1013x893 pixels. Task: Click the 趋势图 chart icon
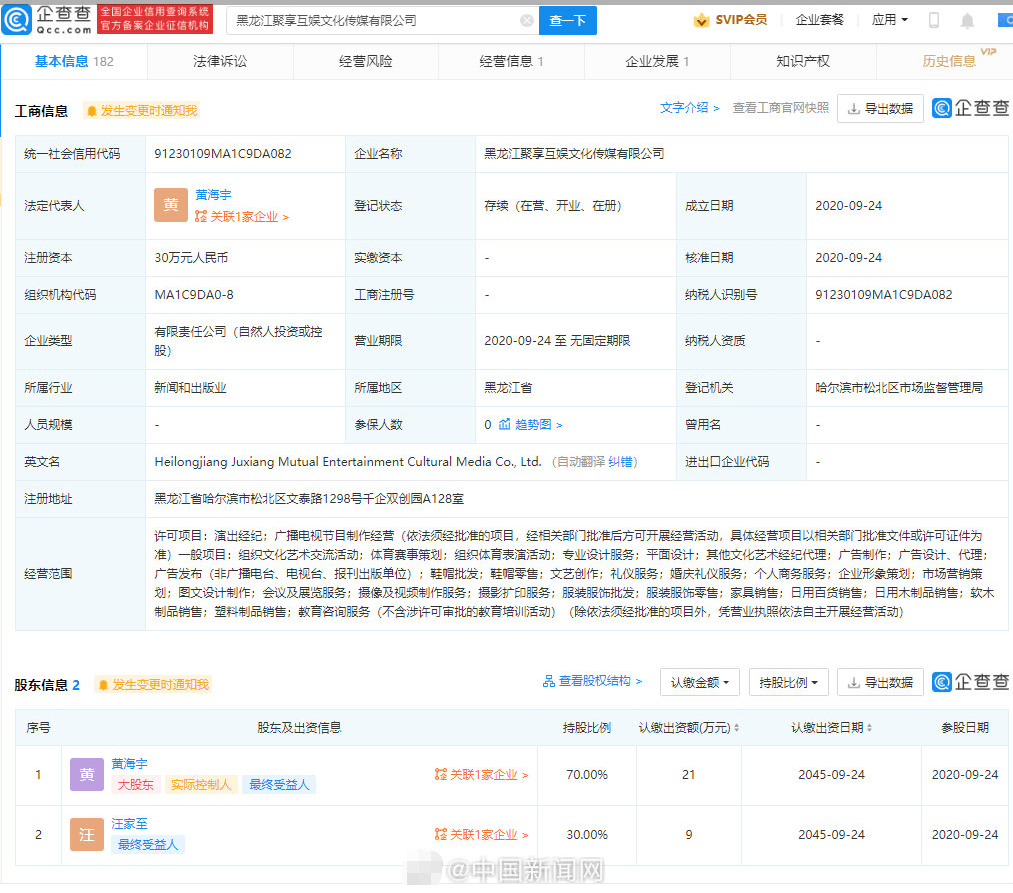click(x=505, y=425)
